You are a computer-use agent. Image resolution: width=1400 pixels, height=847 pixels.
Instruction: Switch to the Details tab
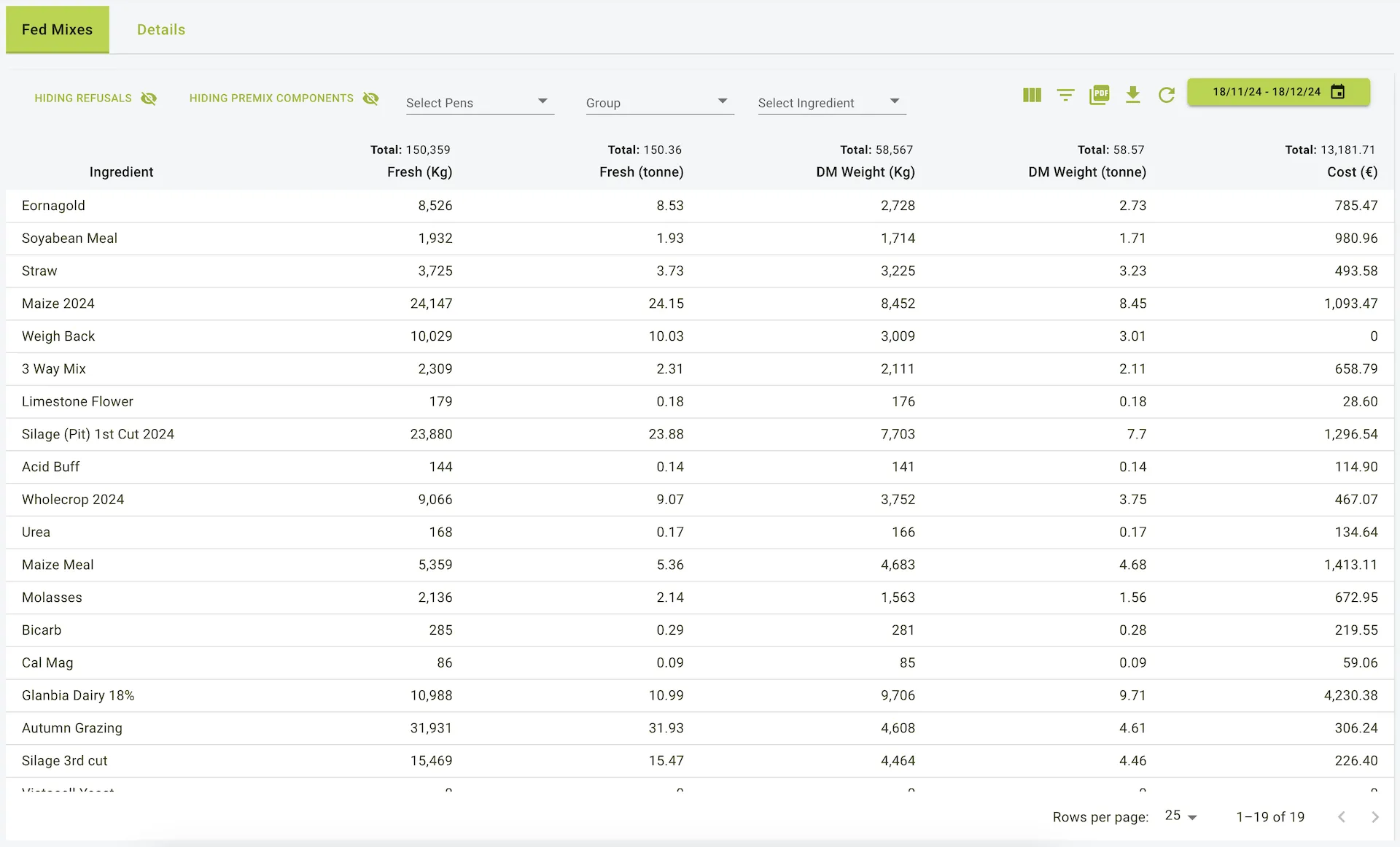161,30
